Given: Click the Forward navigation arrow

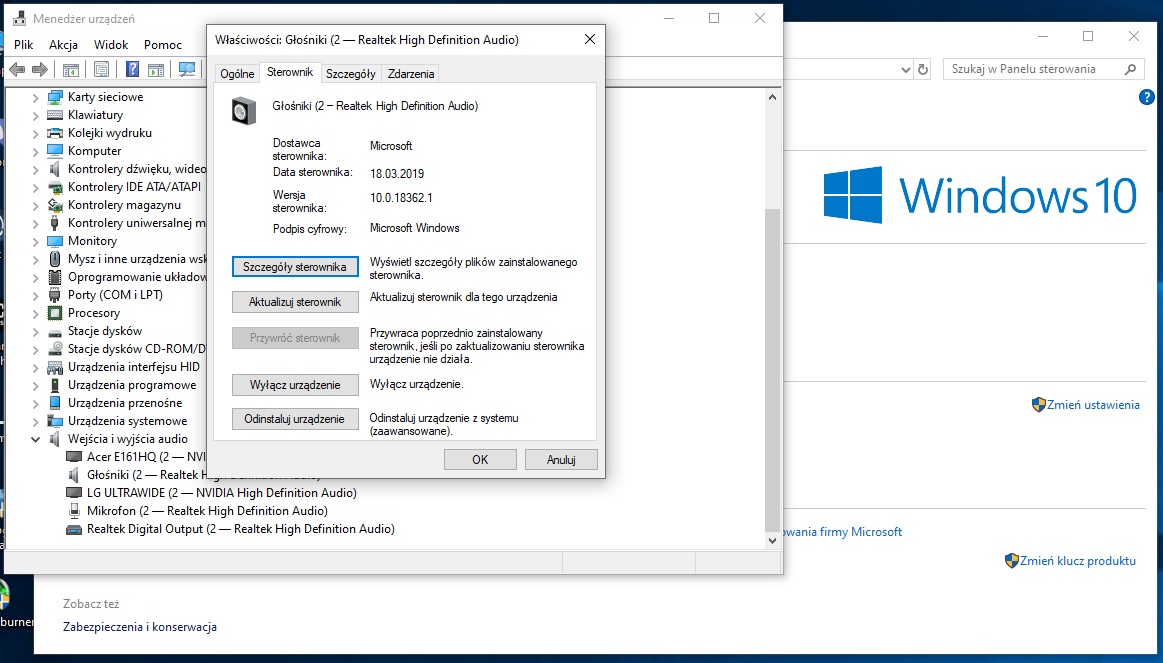Looking at the screenshot, I should pos(39,69).
